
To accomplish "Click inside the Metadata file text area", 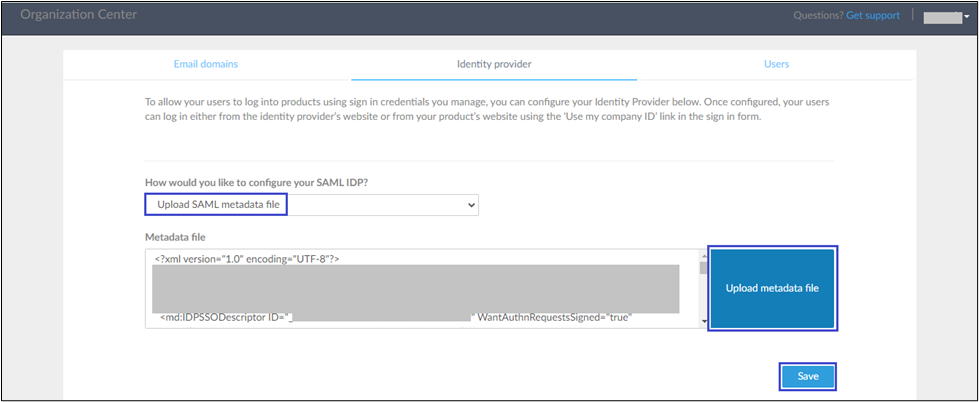I will click(x=420, y=290).
